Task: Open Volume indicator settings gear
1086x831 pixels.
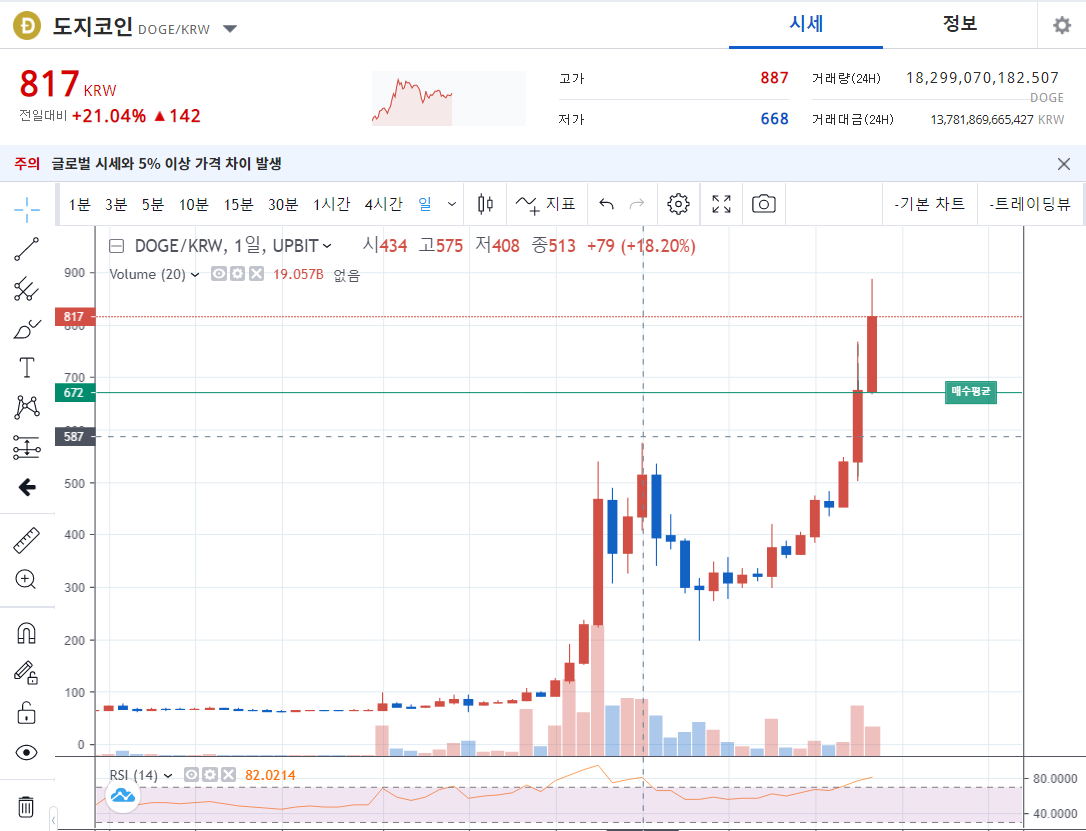Action: [x=238, y=274]
